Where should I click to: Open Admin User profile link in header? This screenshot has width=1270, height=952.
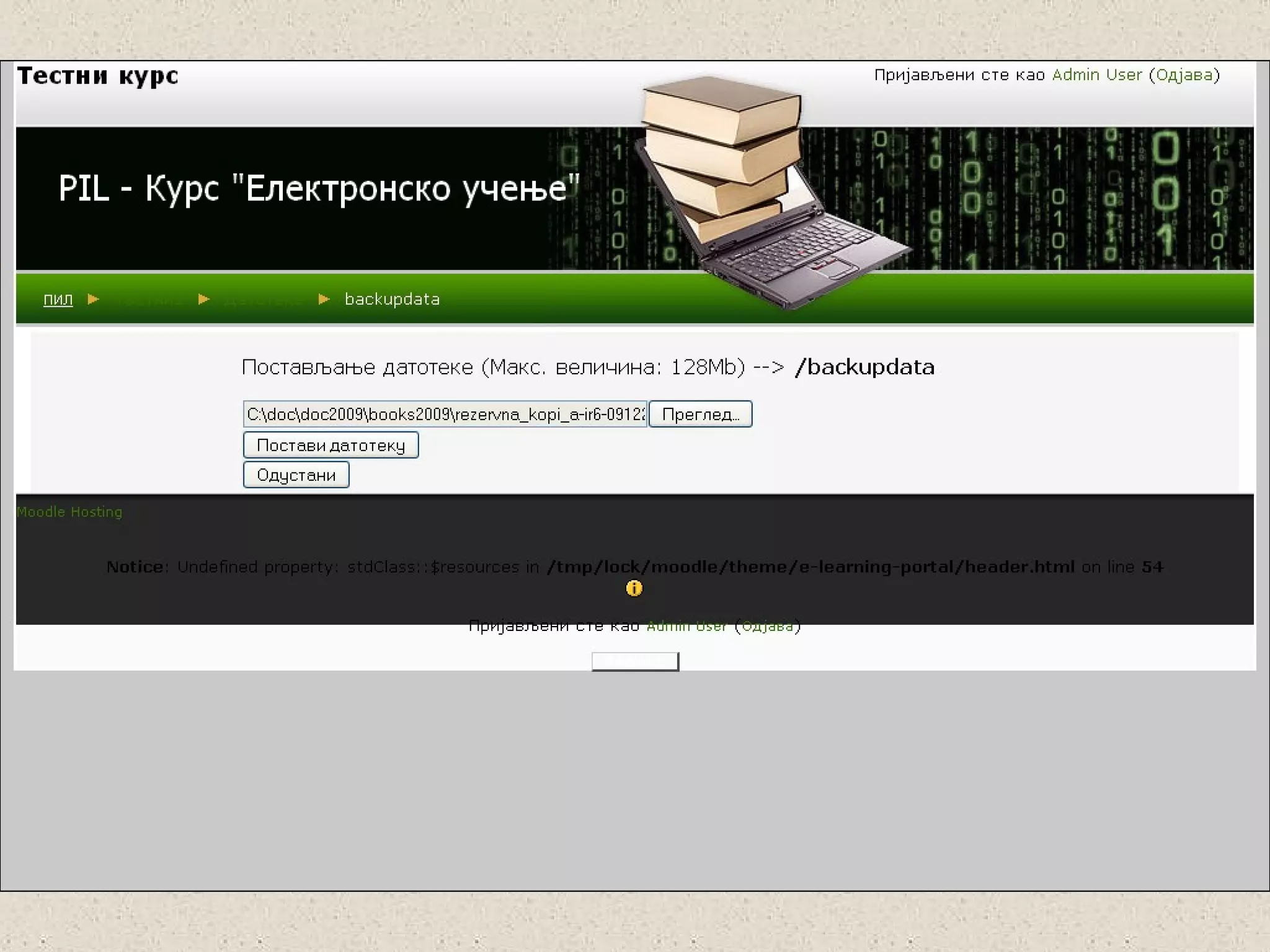pos(1096,75)
